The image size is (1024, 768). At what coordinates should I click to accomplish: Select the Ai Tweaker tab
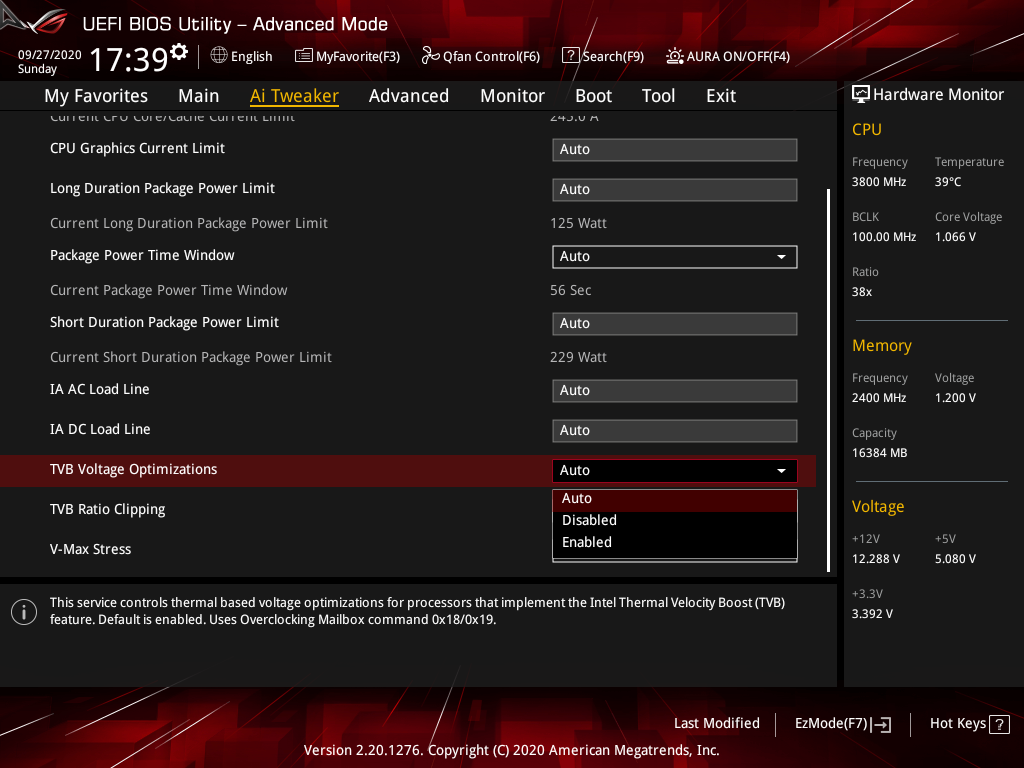point(294,96)
